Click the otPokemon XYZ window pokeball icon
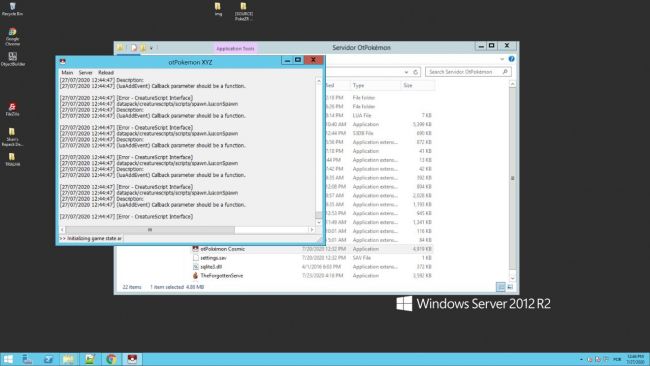 [63, 61]
